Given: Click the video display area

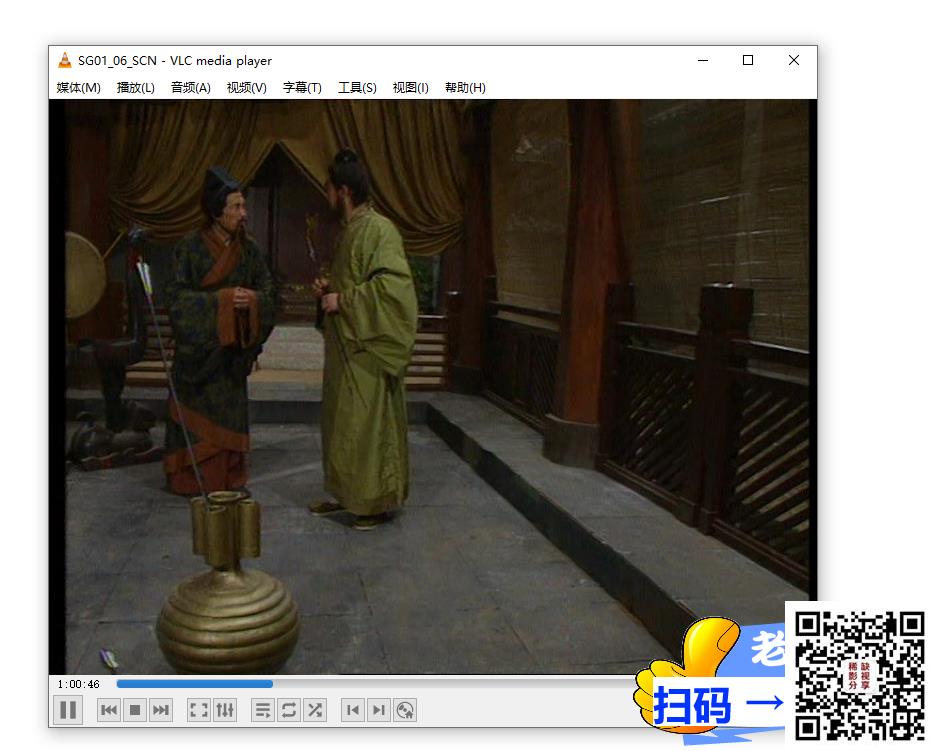Looking at the screenshot, I should pos(433,387).
